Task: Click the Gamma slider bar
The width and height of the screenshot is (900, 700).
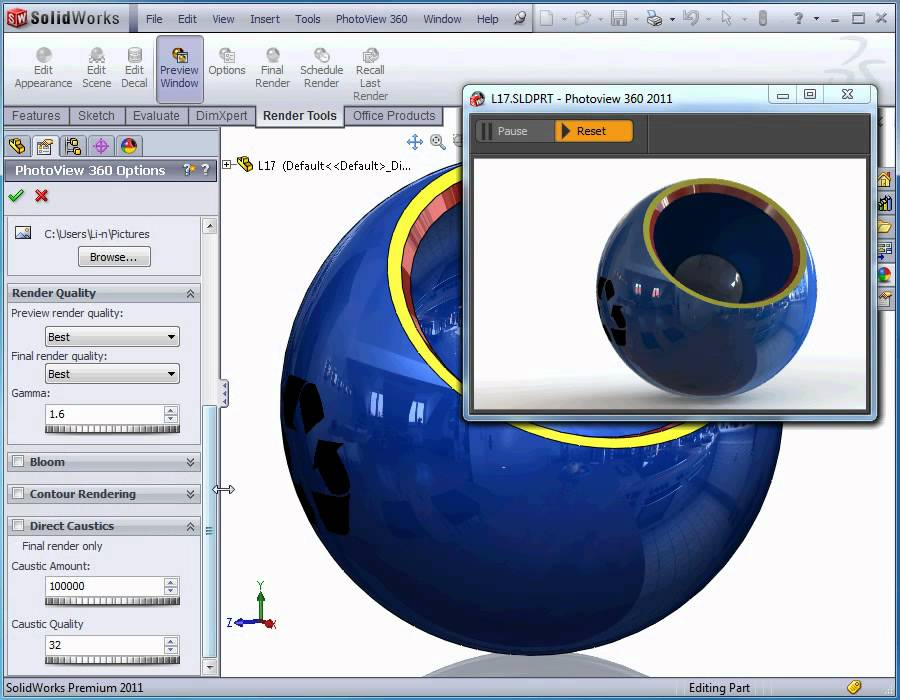Action: click(112, 429)
